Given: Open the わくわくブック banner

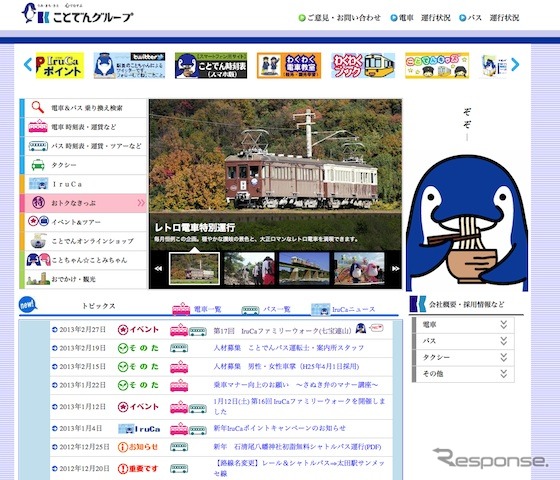Looking at the screenshot, I should pos(363,65).
